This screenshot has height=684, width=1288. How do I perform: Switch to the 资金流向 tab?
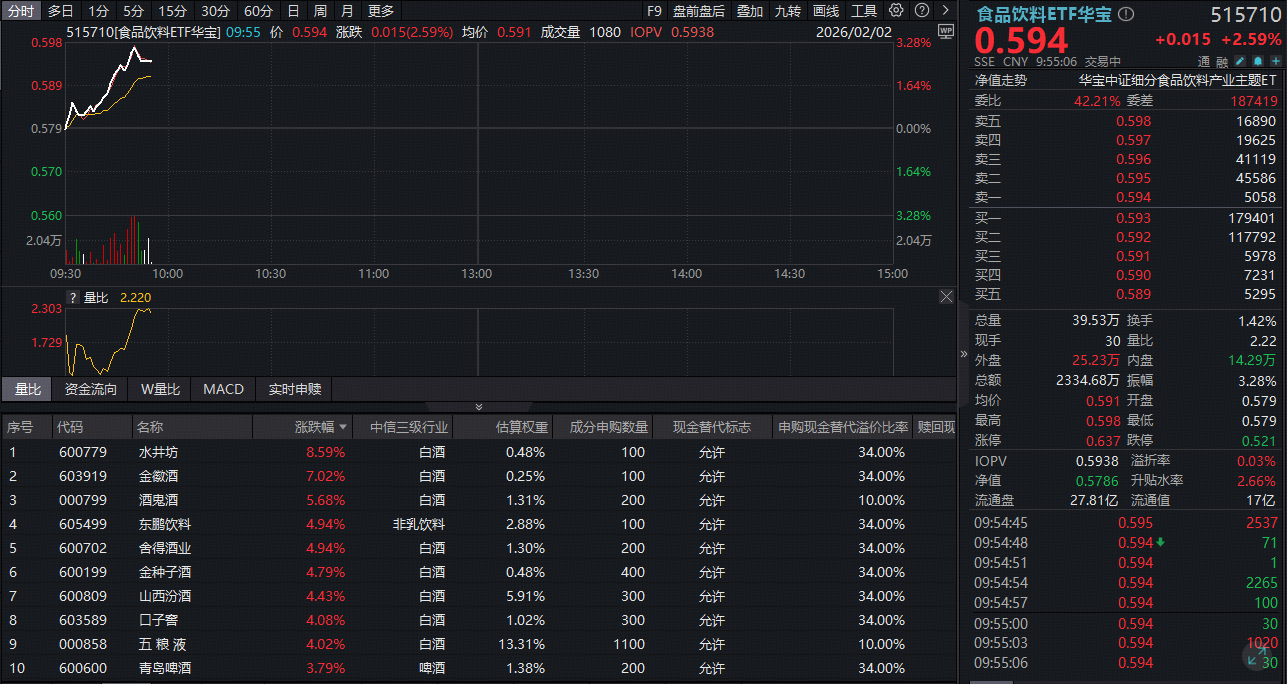click(x=91, y=389)
